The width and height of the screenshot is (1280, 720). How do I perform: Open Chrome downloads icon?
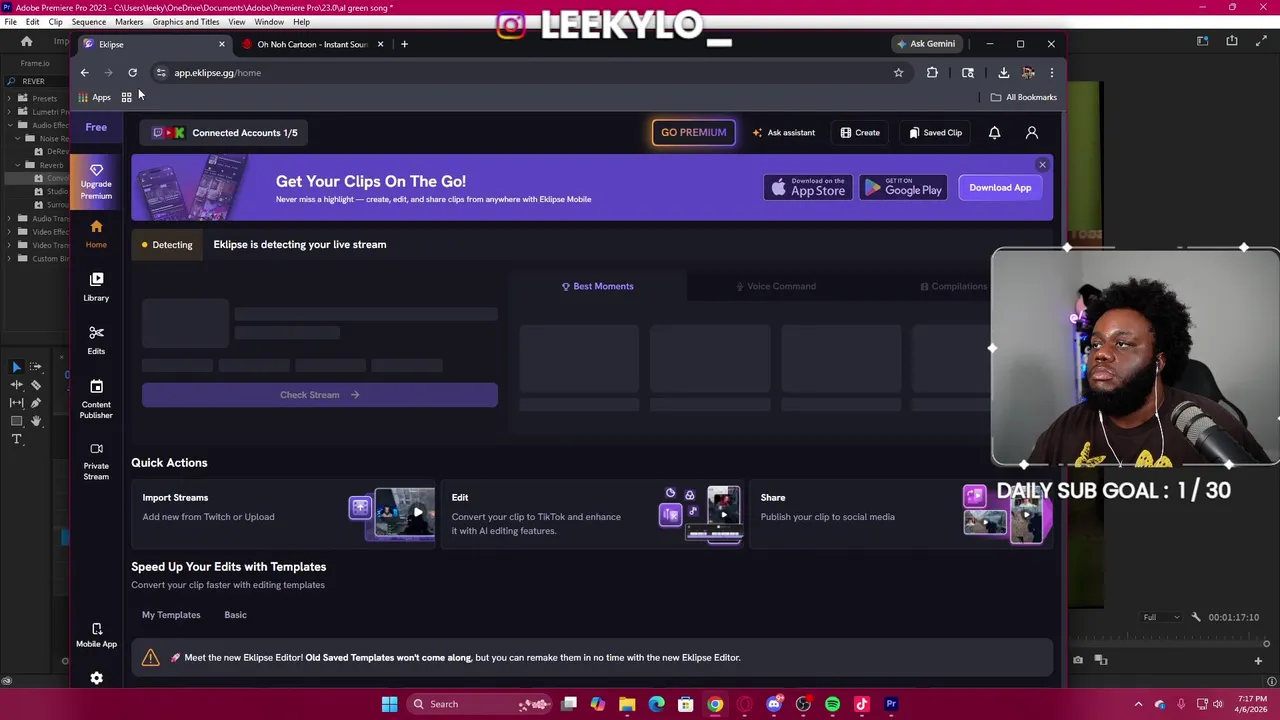coord(1003,72)
